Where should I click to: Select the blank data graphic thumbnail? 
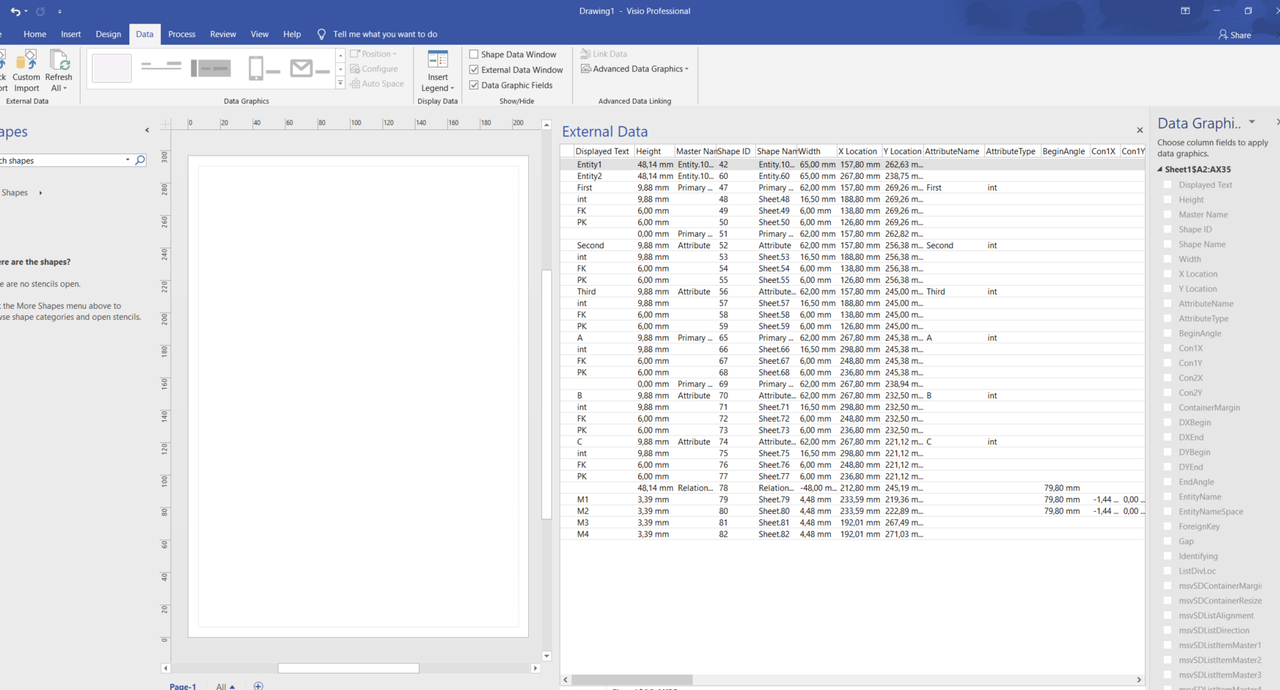pos(111,68)
